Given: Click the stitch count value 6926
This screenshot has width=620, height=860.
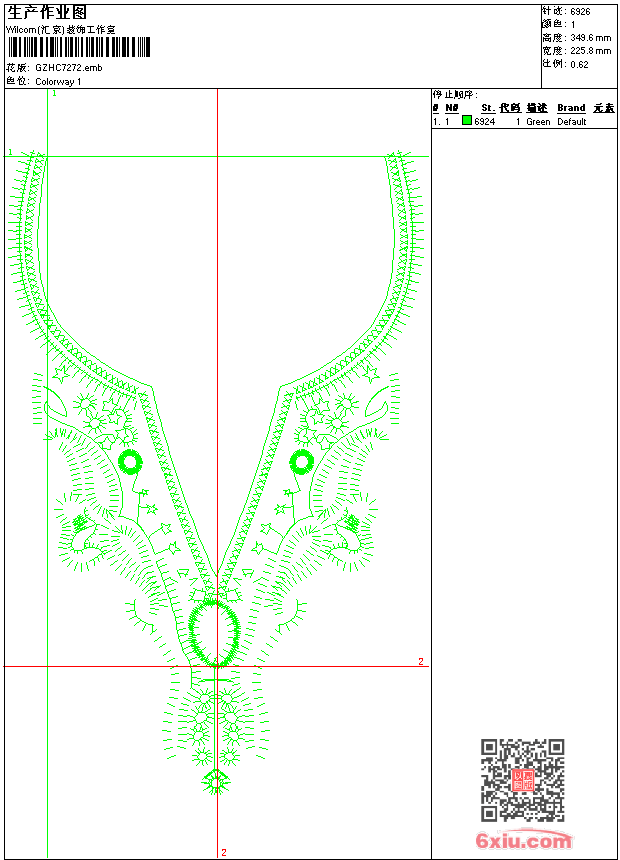Looking at the screenshot, I should [580, 12].
